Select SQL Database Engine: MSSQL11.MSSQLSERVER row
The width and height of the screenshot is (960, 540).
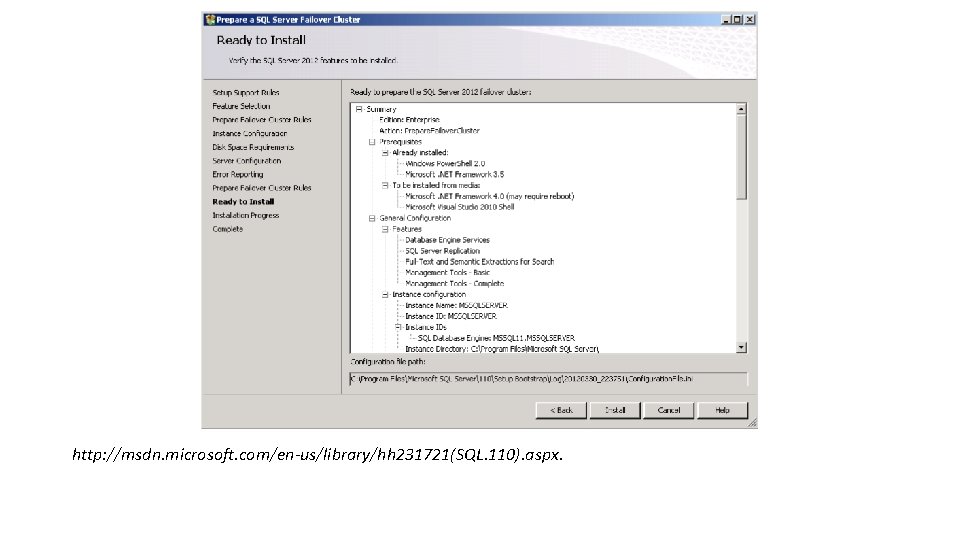point(496,338)
